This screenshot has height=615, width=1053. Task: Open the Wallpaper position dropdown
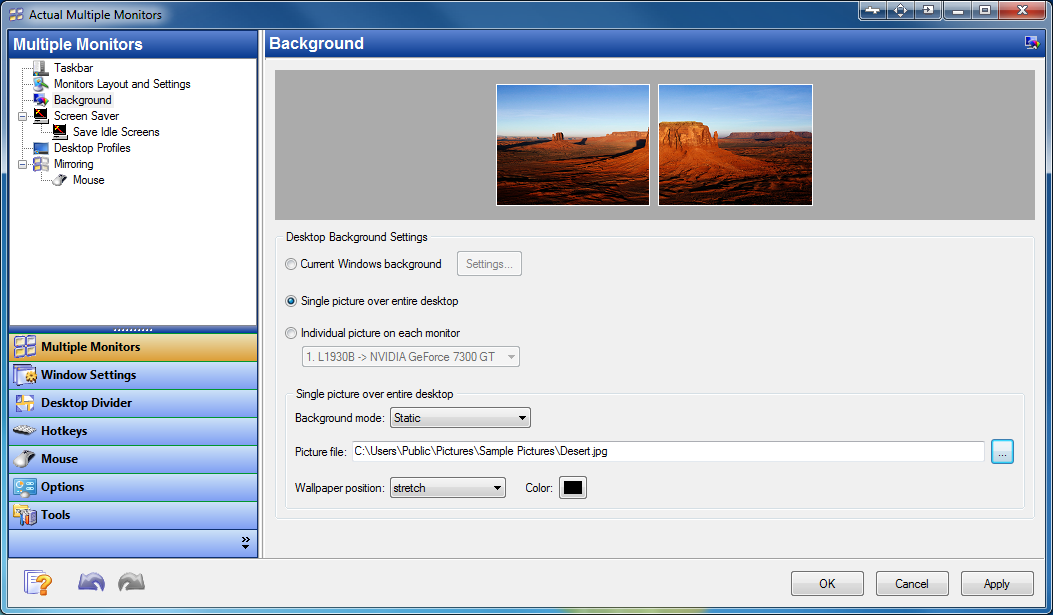pyautogui.click(x=447, y=488)
